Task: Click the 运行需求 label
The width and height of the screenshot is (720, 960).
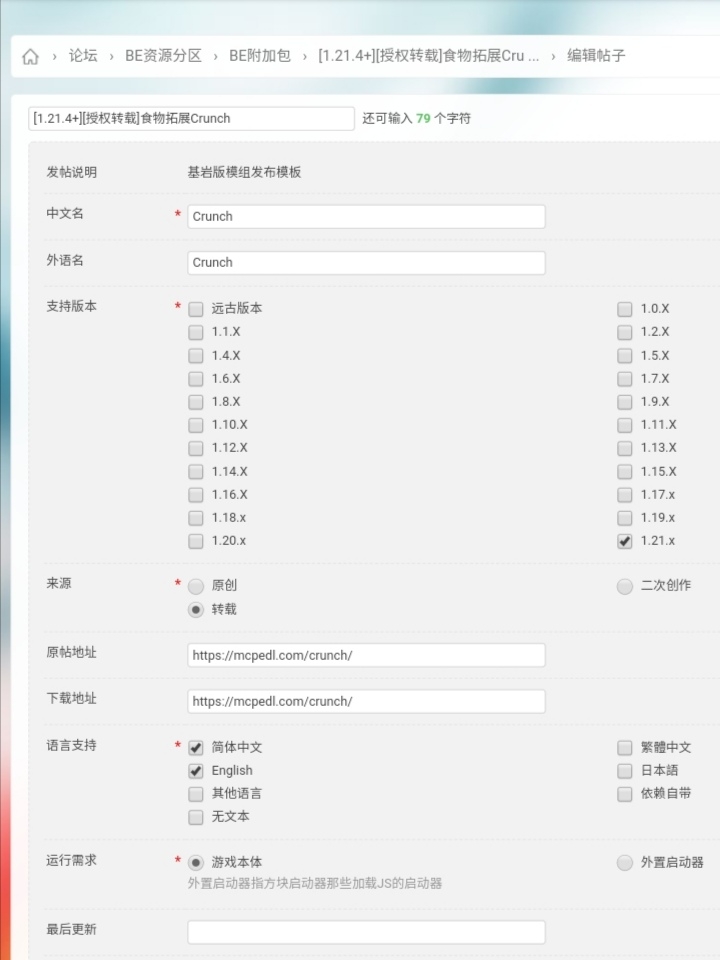Action: [71, 861]
